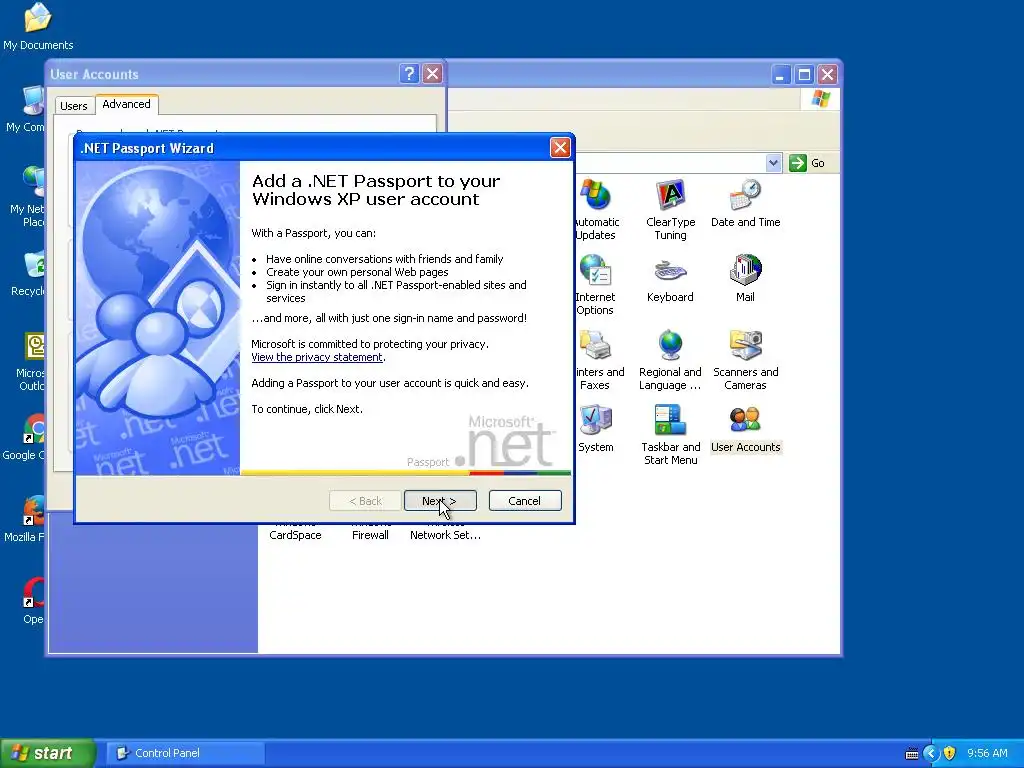Select Wireless Network Setup label
Screen dimensions: 1024x768
[x=445, y=534]
